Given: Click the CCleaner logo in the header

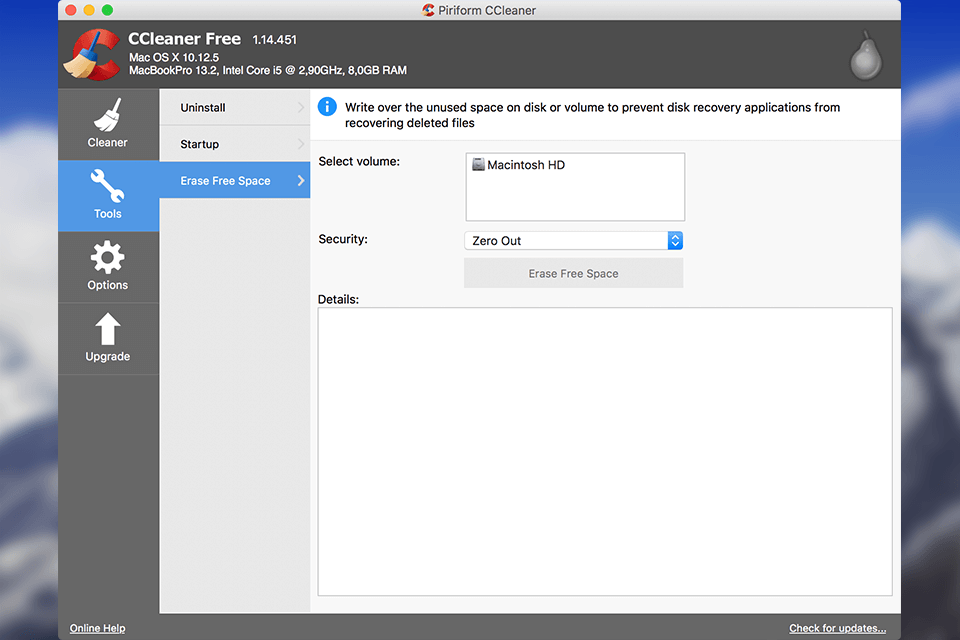Looking at the screenshot, I should click(x=90, y=54).
